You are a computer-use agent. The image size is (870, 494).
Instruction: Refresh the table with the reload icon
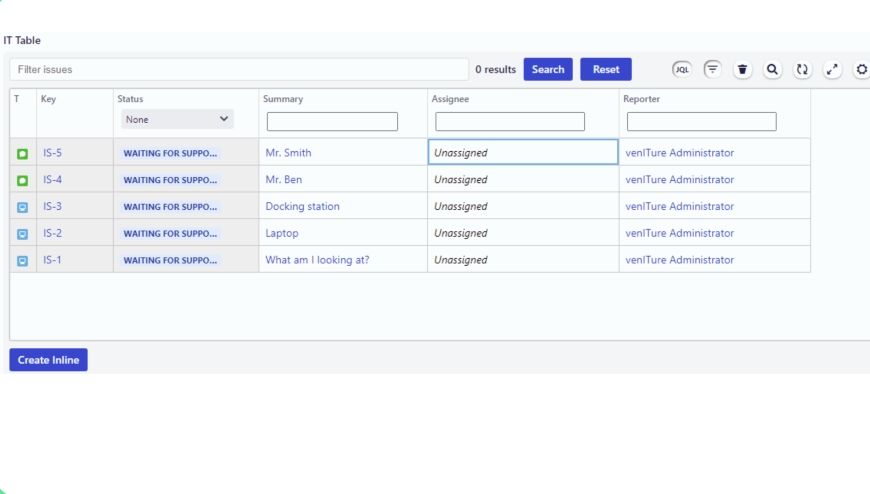[x=802, y=69]
